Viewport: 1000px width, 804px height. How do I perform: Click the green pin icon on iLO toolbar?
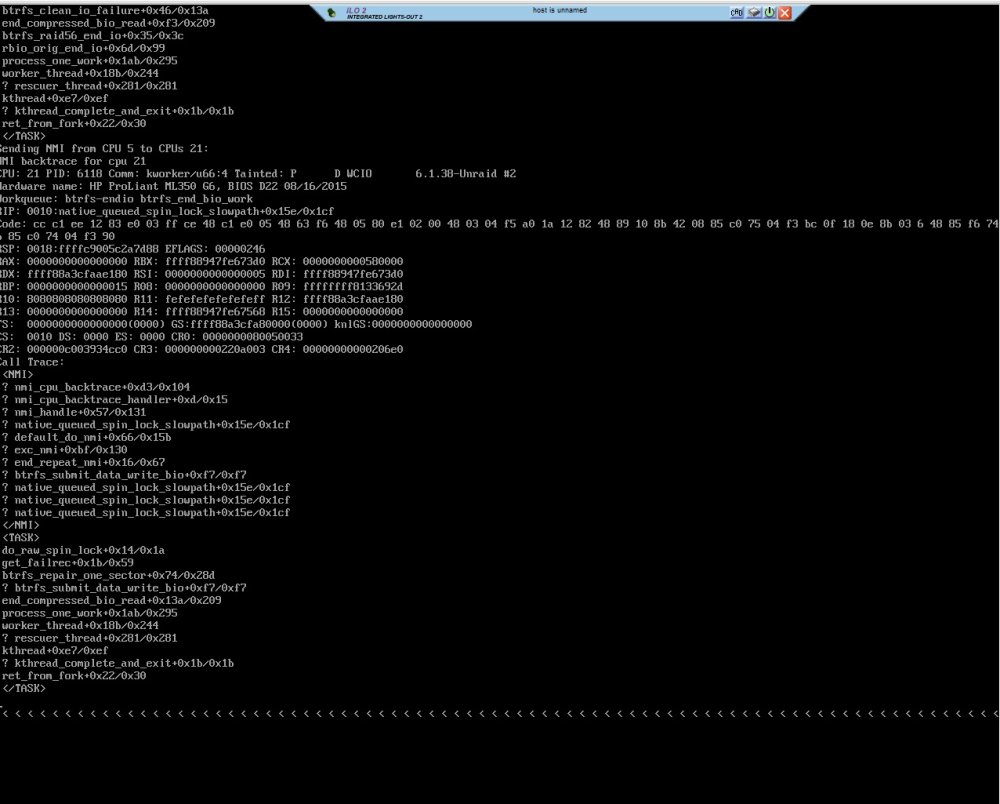[331, 13]
